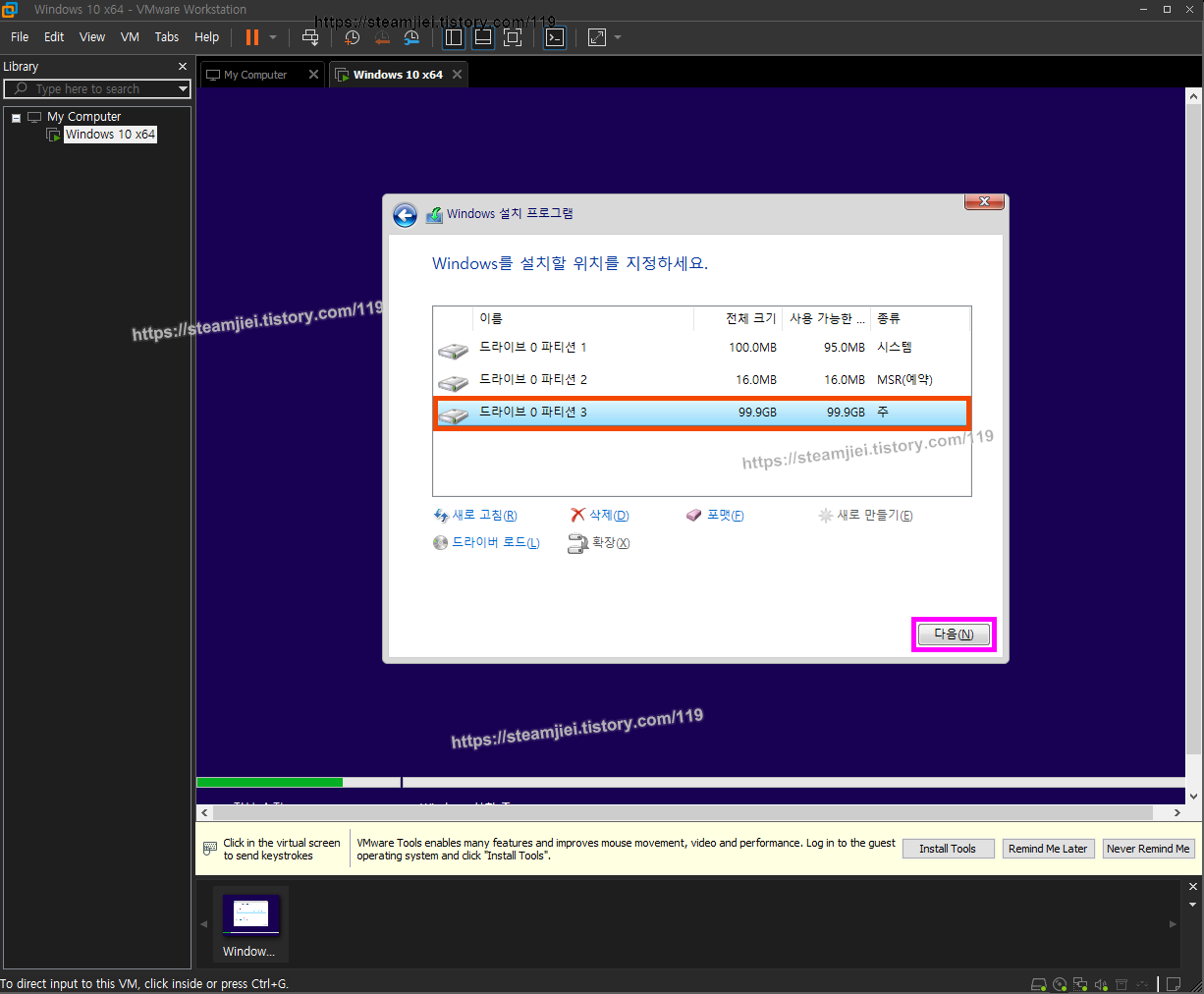The image size is (1204, 994).
Task: Click the 이름 column header
Action: point(584,318)
